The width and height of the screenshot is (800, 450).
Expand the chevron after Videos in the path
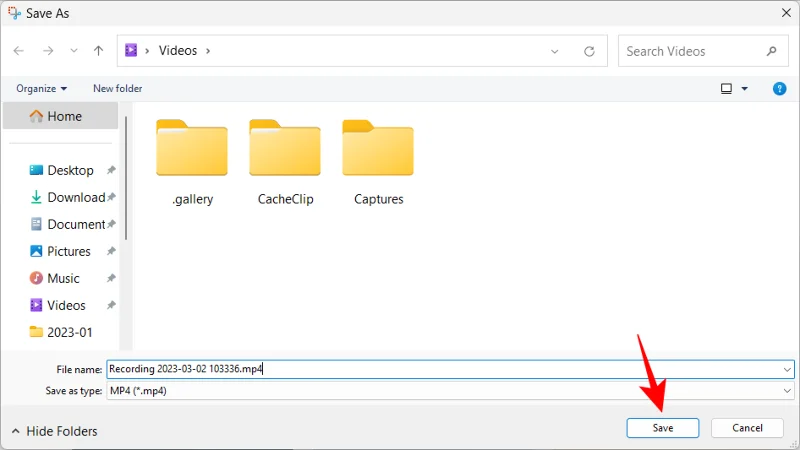(x=208, y=51)
